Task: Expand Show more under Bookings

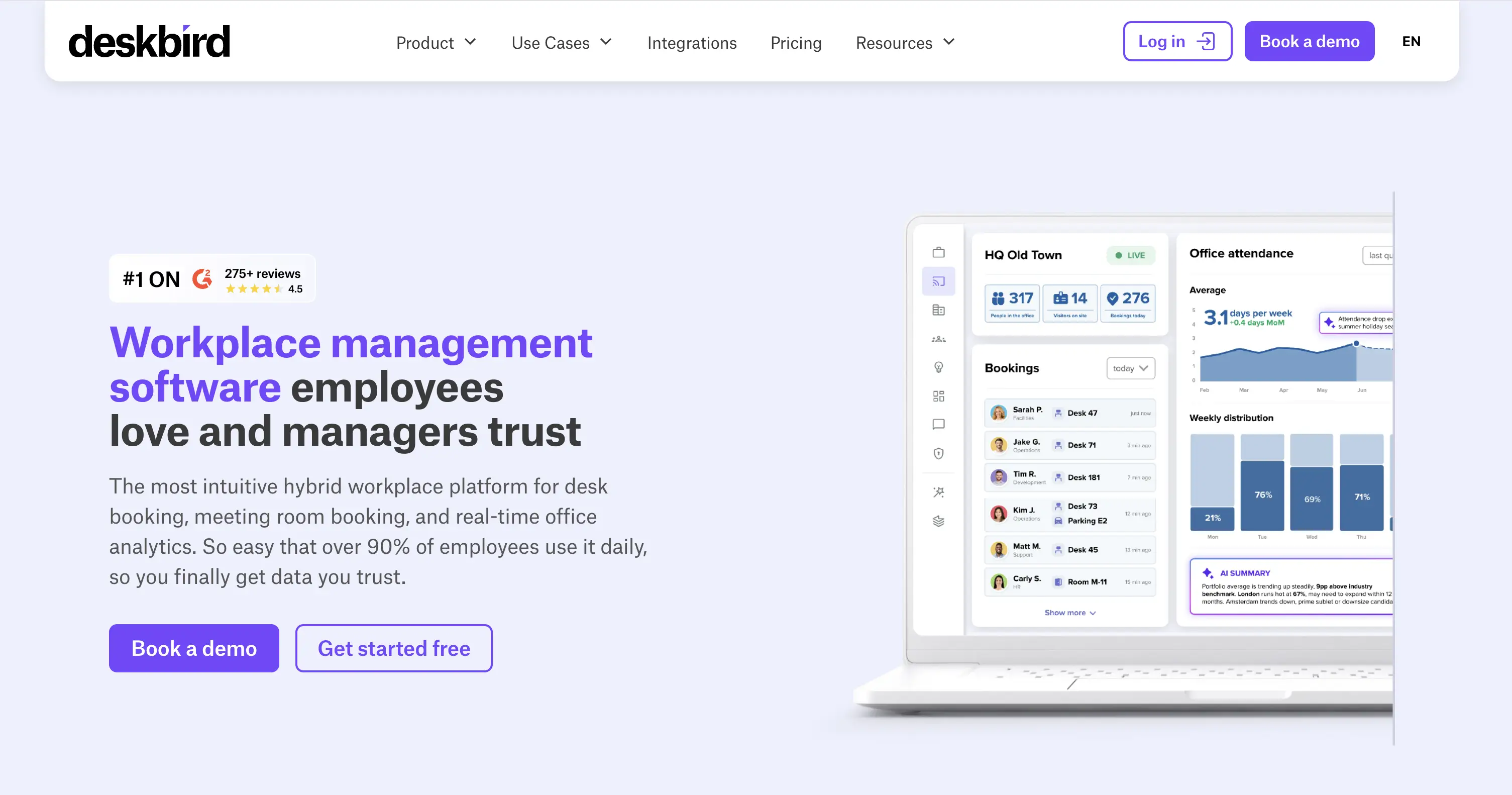Action: (1069, 613)
